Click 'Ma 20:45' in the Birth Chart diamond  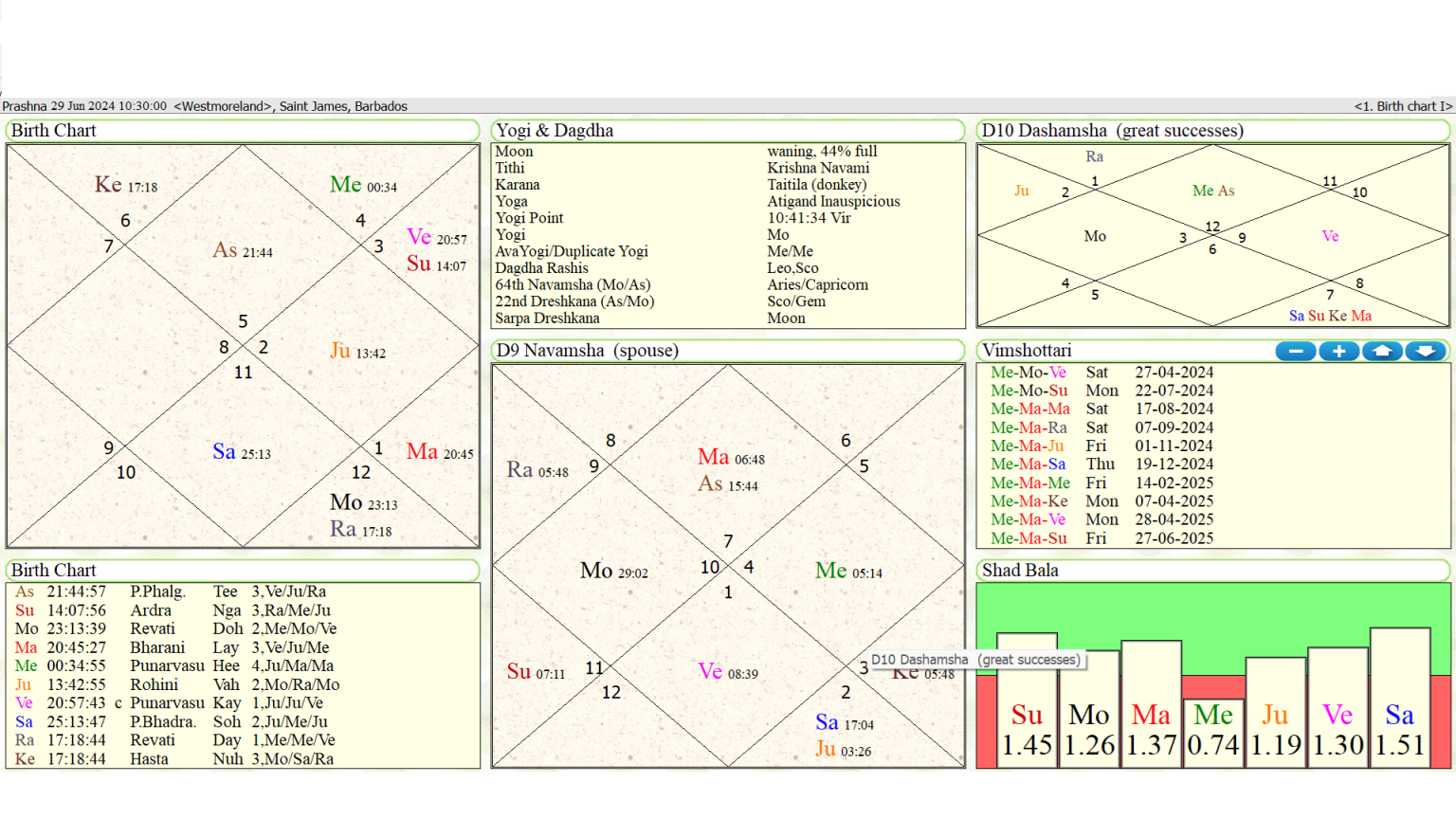coord(440,452)
